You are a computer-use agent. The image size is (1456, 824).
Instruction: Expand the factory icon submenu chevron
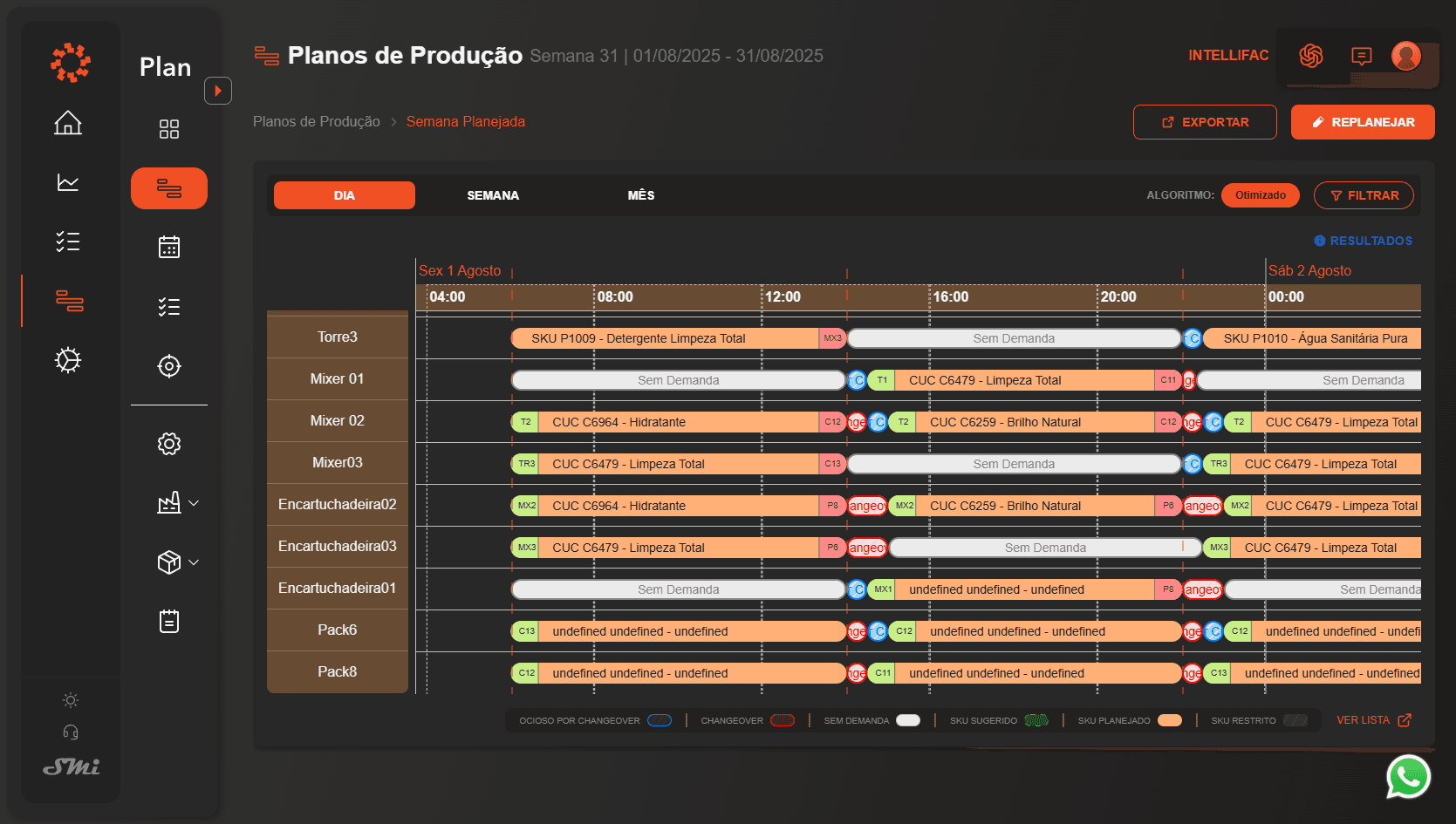coord(194,503)
